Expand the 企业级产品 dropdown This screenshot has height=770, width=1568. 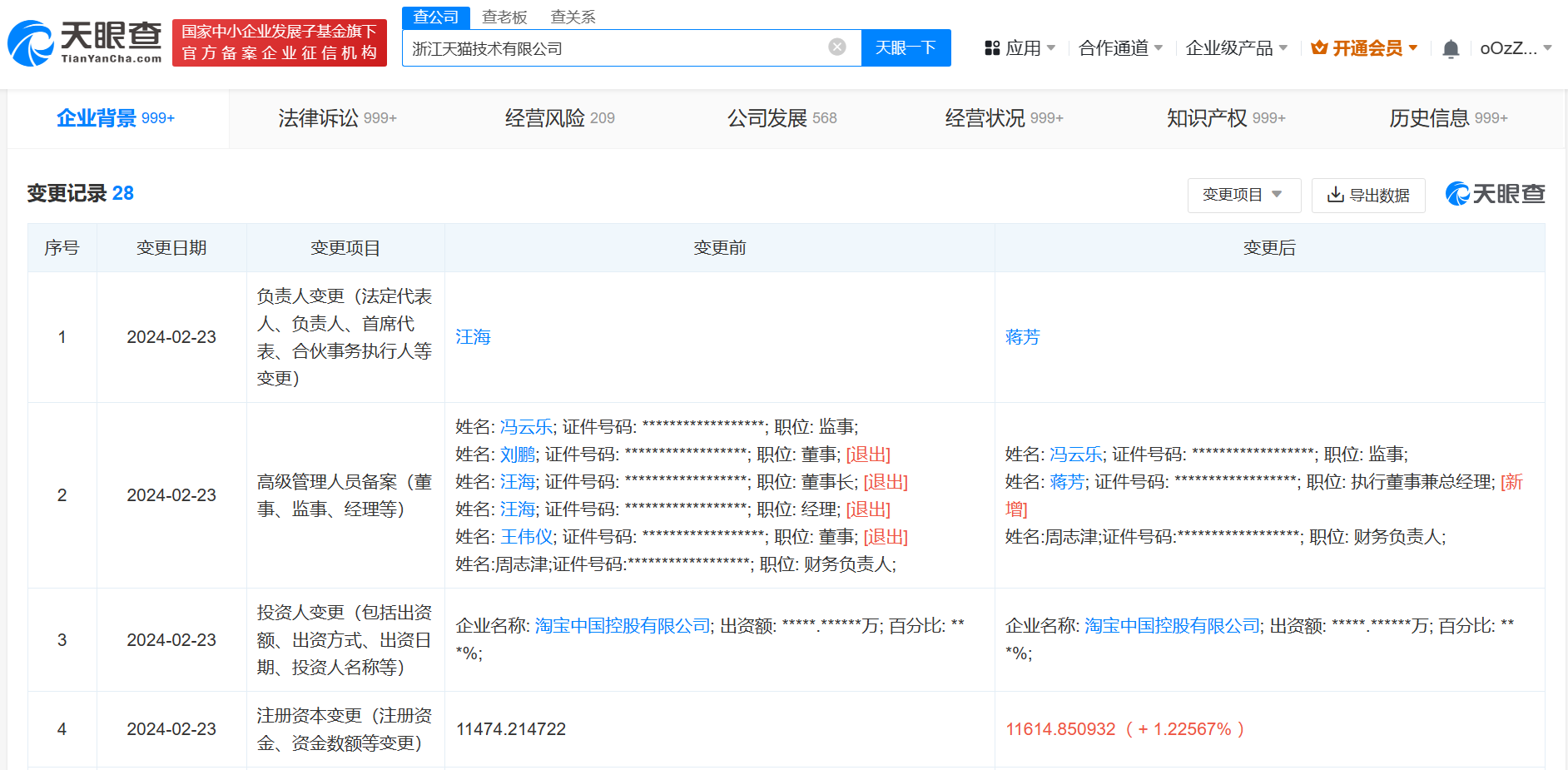click(1237, 48)
